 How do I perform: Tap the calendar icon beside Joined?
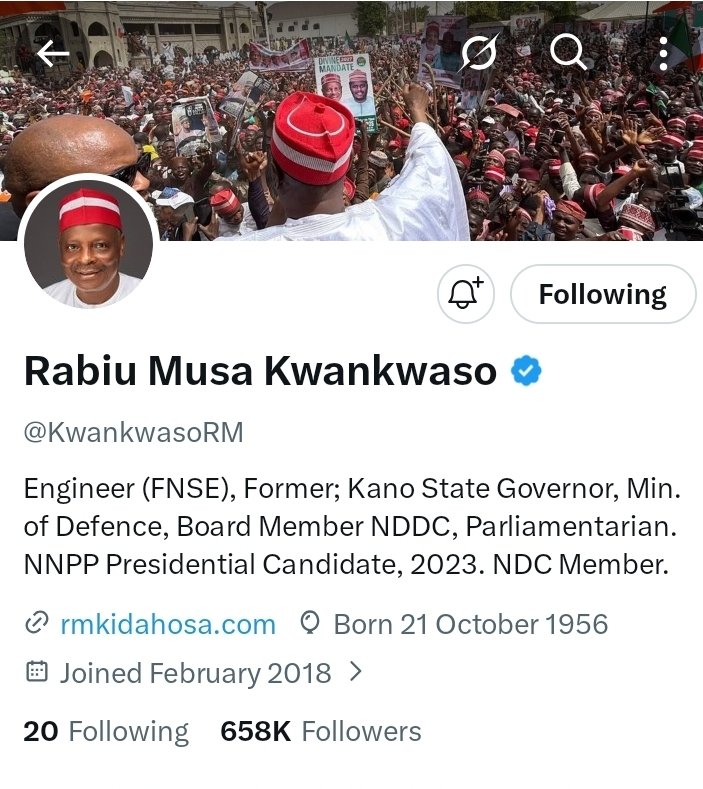(x=37, y=671)
